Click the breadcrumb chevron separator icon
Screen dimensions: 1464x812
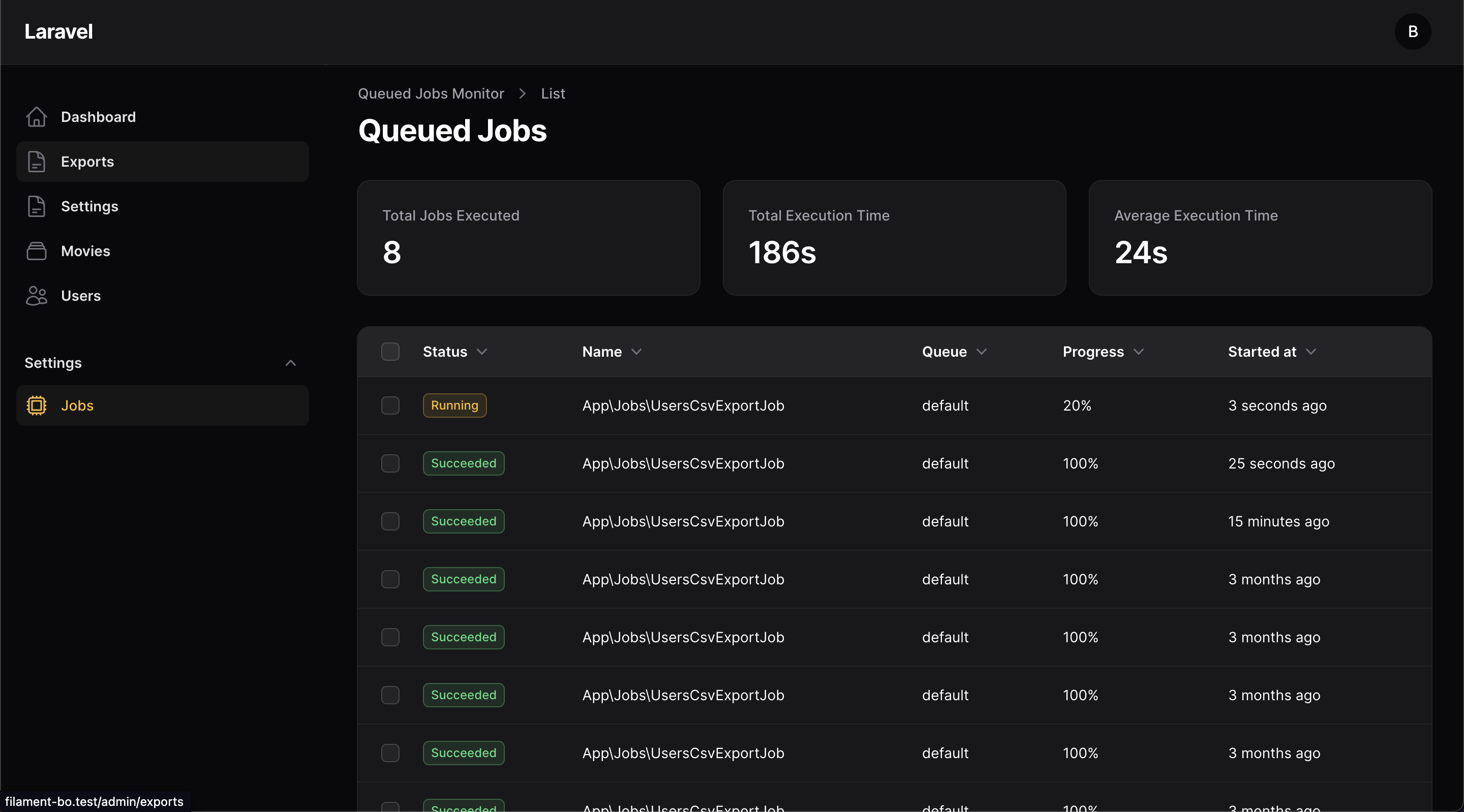(522, 94)
